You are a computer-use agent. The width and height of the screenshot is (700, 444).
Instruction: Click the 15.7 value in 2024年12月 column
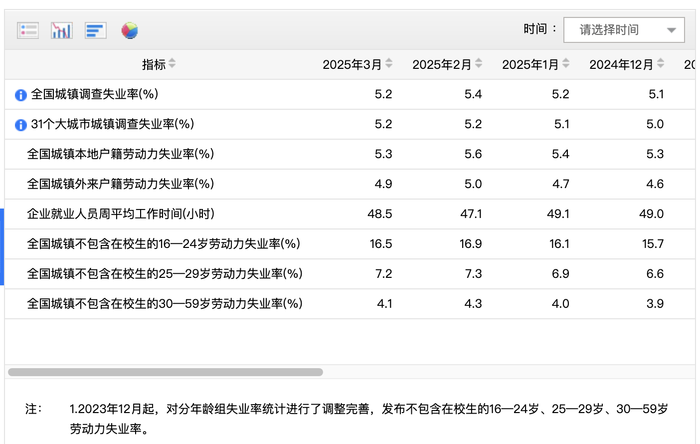pos(653,244)
